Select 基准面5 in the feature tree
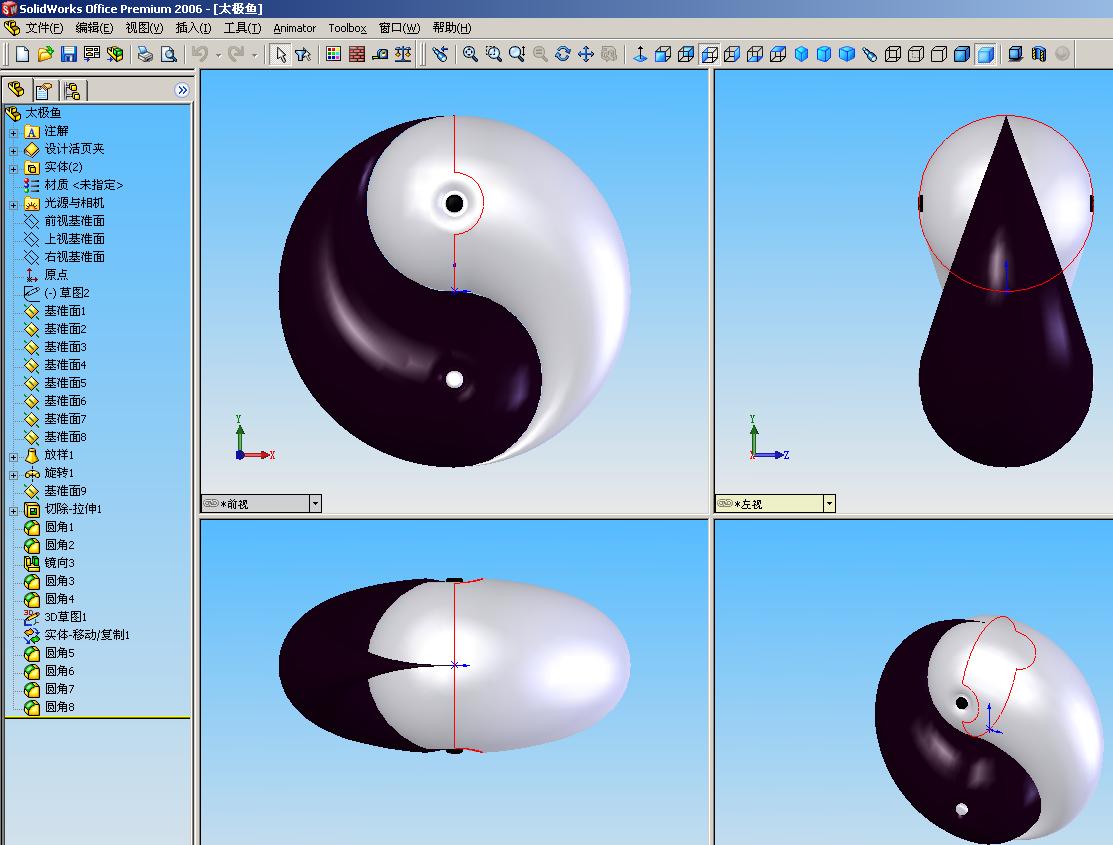 [65, 383]
